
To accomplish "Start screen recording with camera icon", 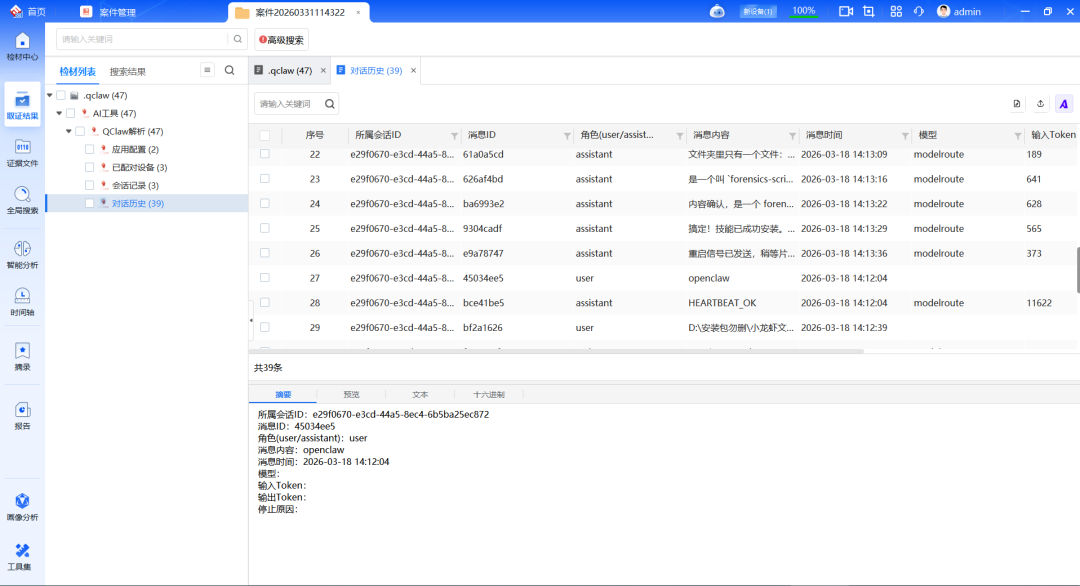I will pos(846,12).
